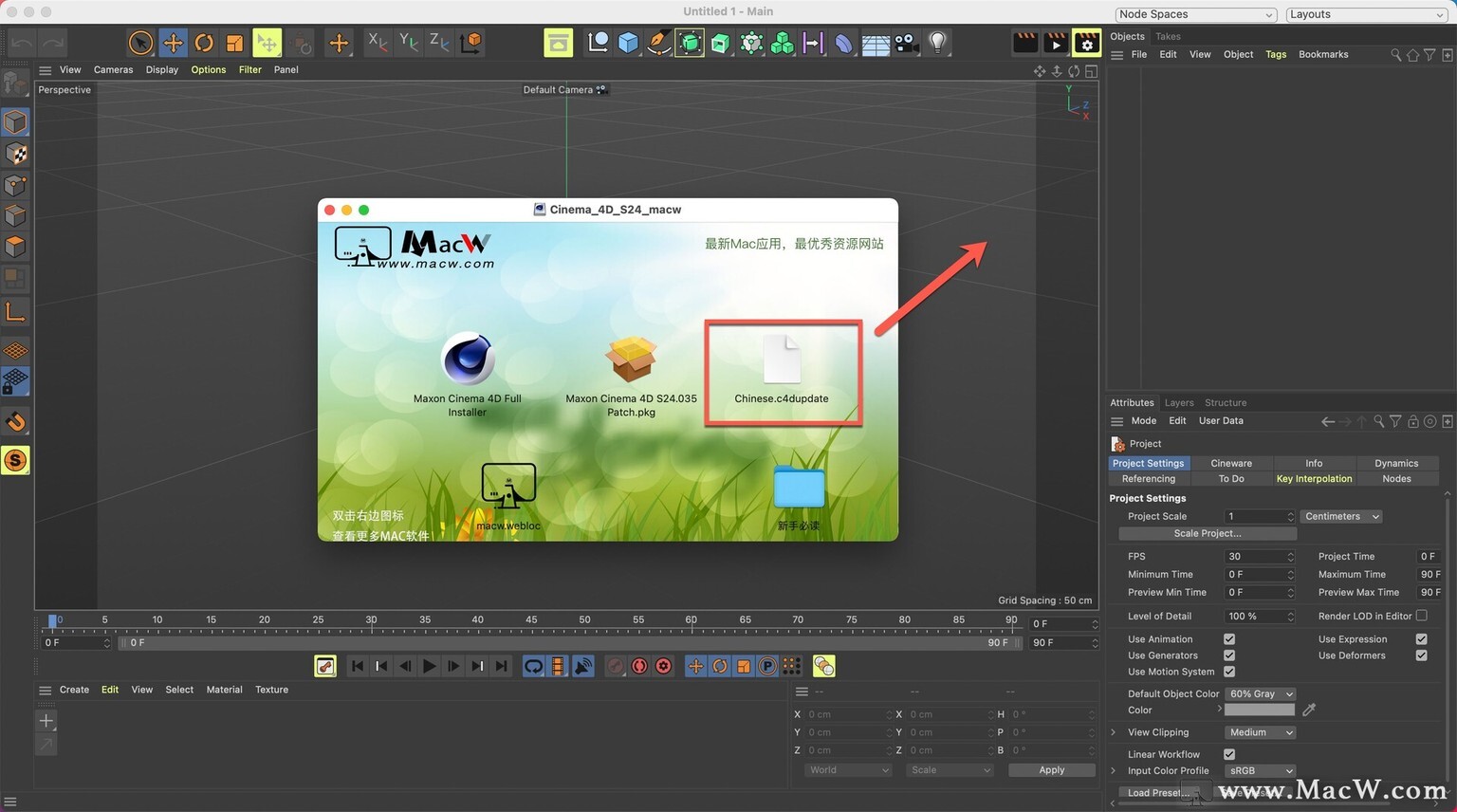Open the sRGB color profile dropdown

(x=1261, y=771)
